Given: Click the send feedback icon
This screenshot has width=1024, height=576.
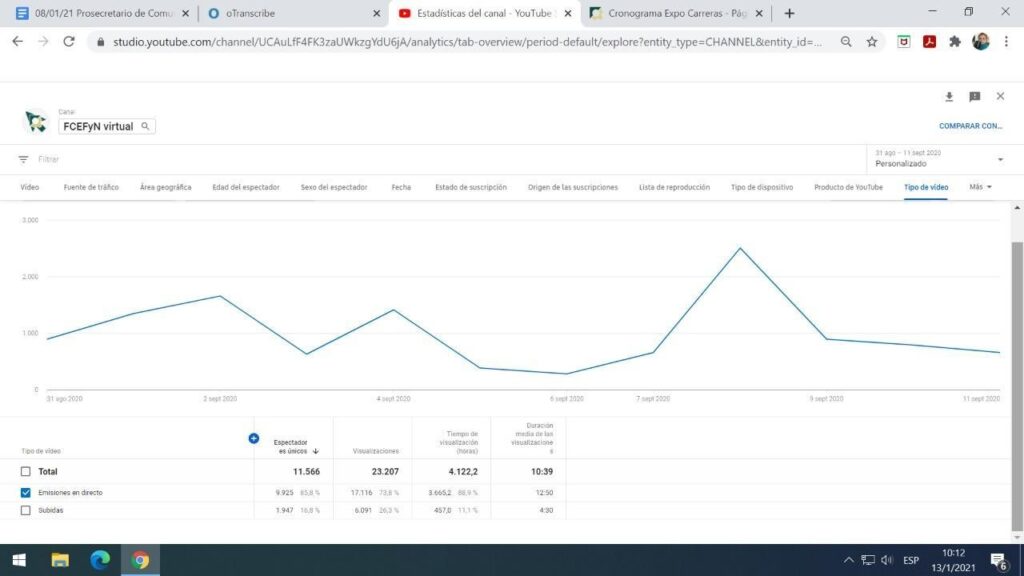Looking at the screenshot, I should point(974,97).
